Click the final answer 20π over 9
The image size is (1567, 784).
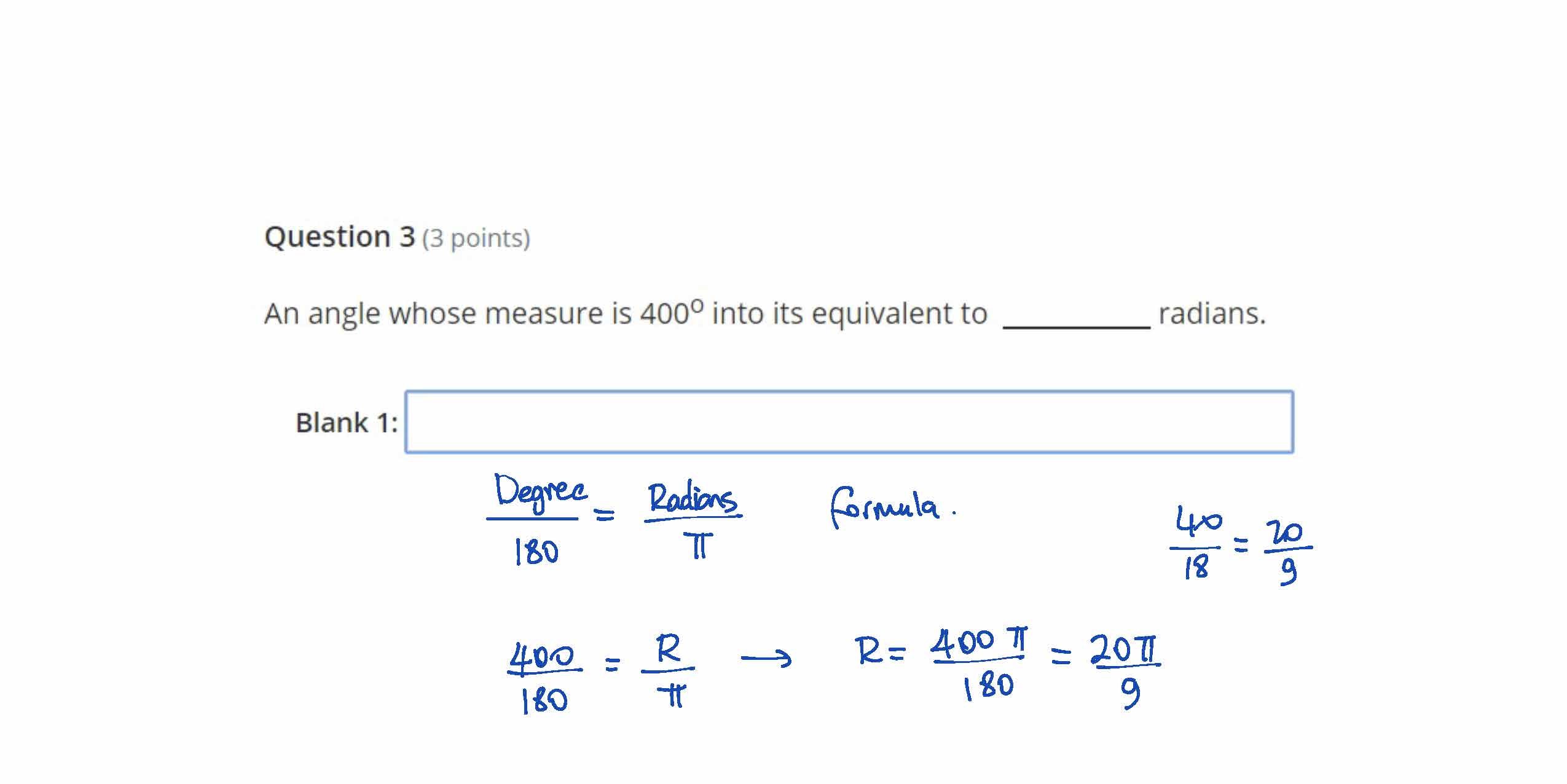click(1126, 671)
